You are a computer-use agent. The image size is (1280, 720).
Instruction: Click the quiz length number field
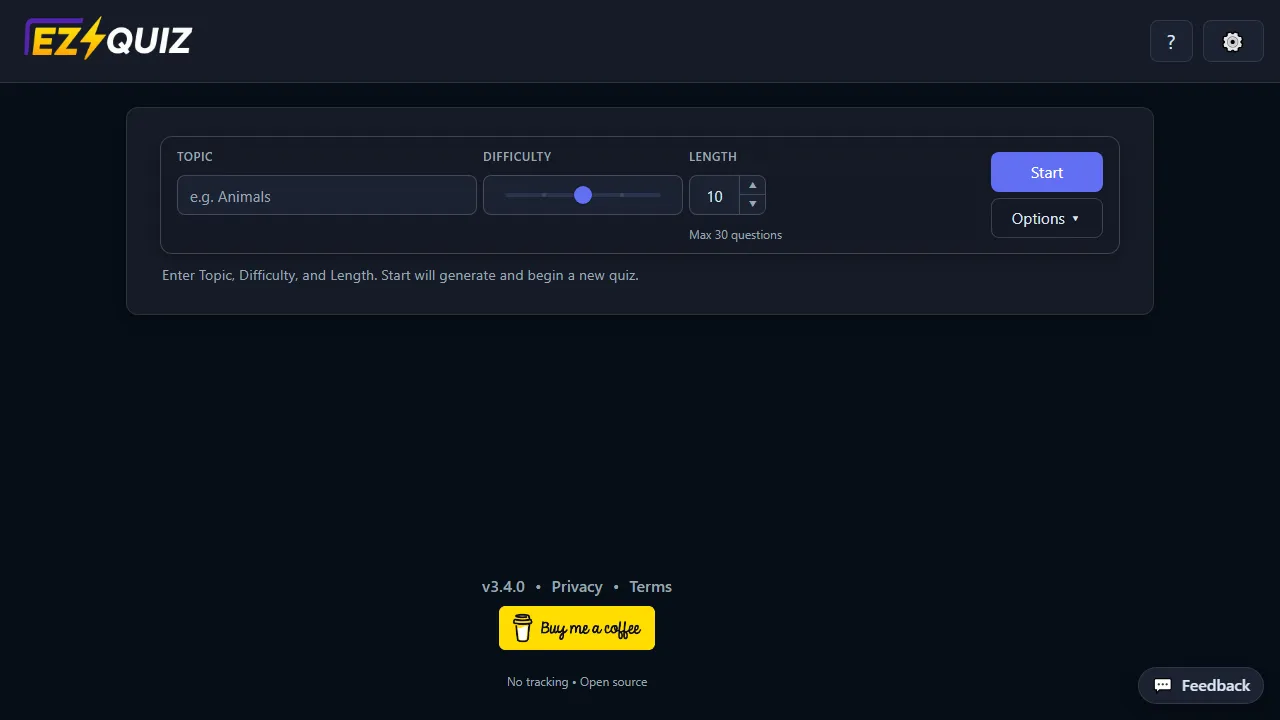[x=714, y=196]
